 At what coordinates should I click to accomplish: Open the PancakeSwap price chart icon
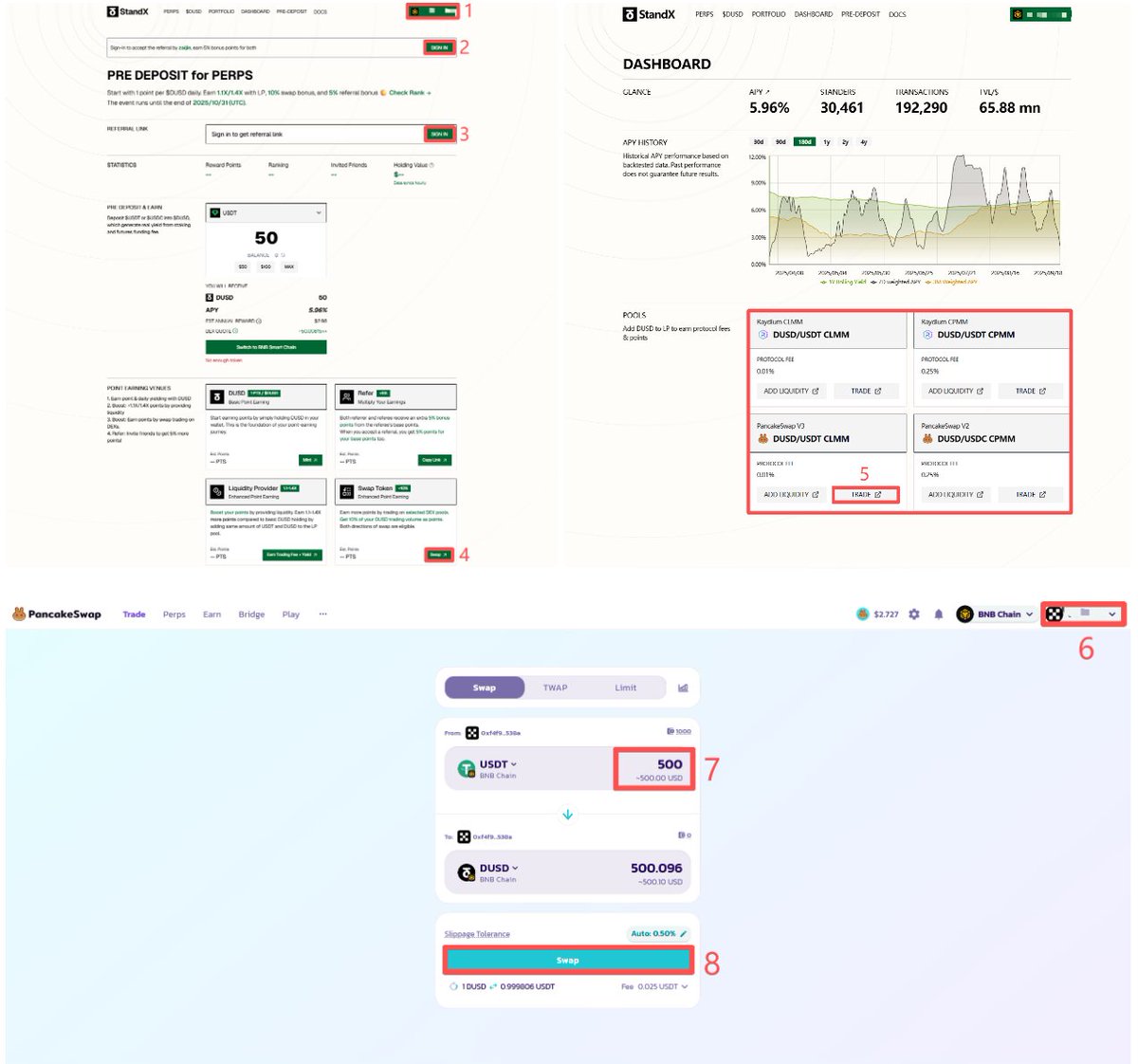(683, 688)
